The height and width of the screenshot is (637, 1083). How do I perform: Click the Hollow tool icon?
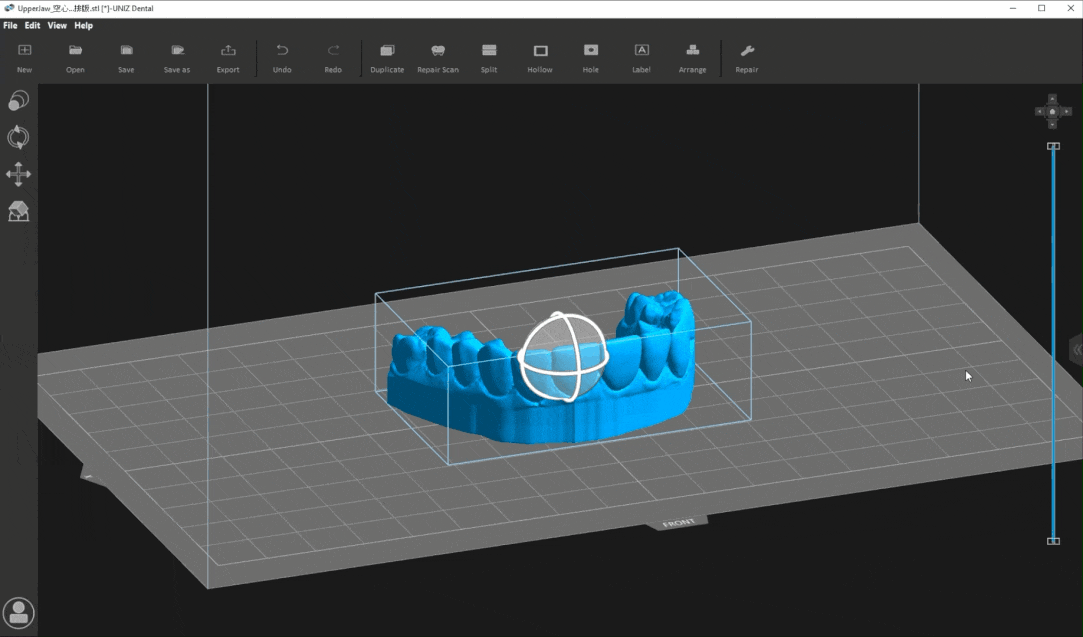click(x=540, y=58)
